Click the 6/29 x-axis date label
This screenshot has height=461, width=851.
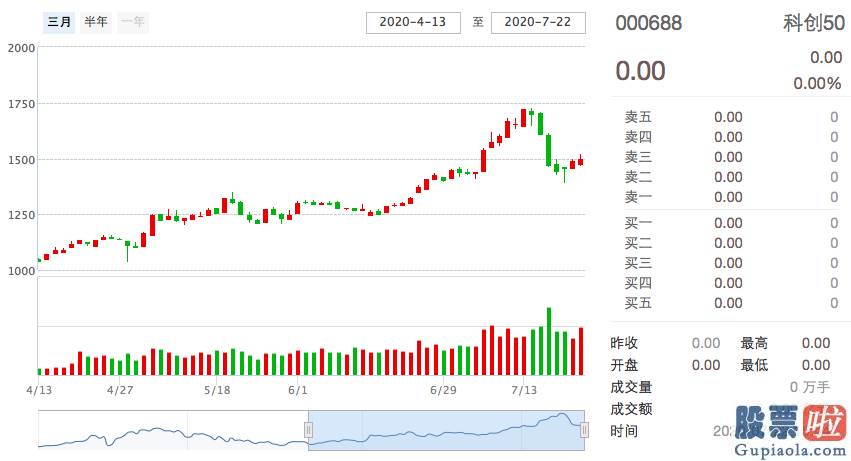443,390
